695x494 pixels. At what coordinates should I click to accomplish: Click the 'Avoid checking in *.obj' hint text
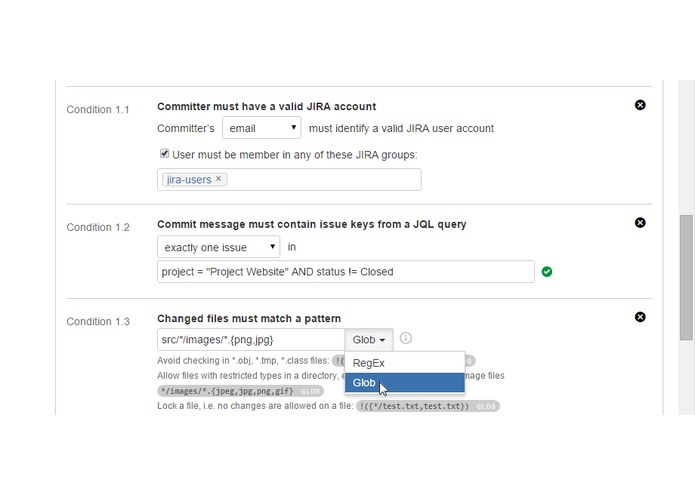pyautogui.click(x=243, y=360)
